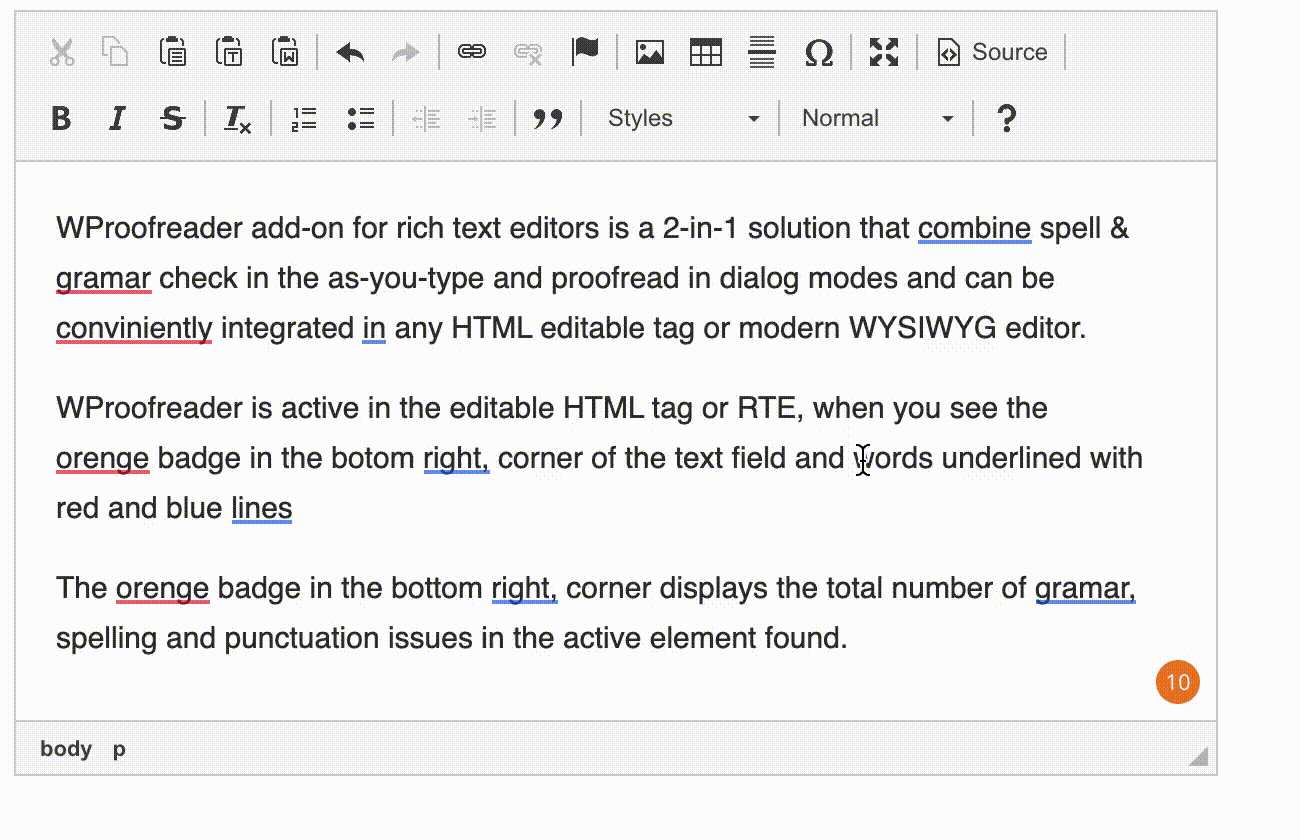Apply Block Quote formatting
The height and width of the screenshot is (840, 1300).
(x=547, y=118)
